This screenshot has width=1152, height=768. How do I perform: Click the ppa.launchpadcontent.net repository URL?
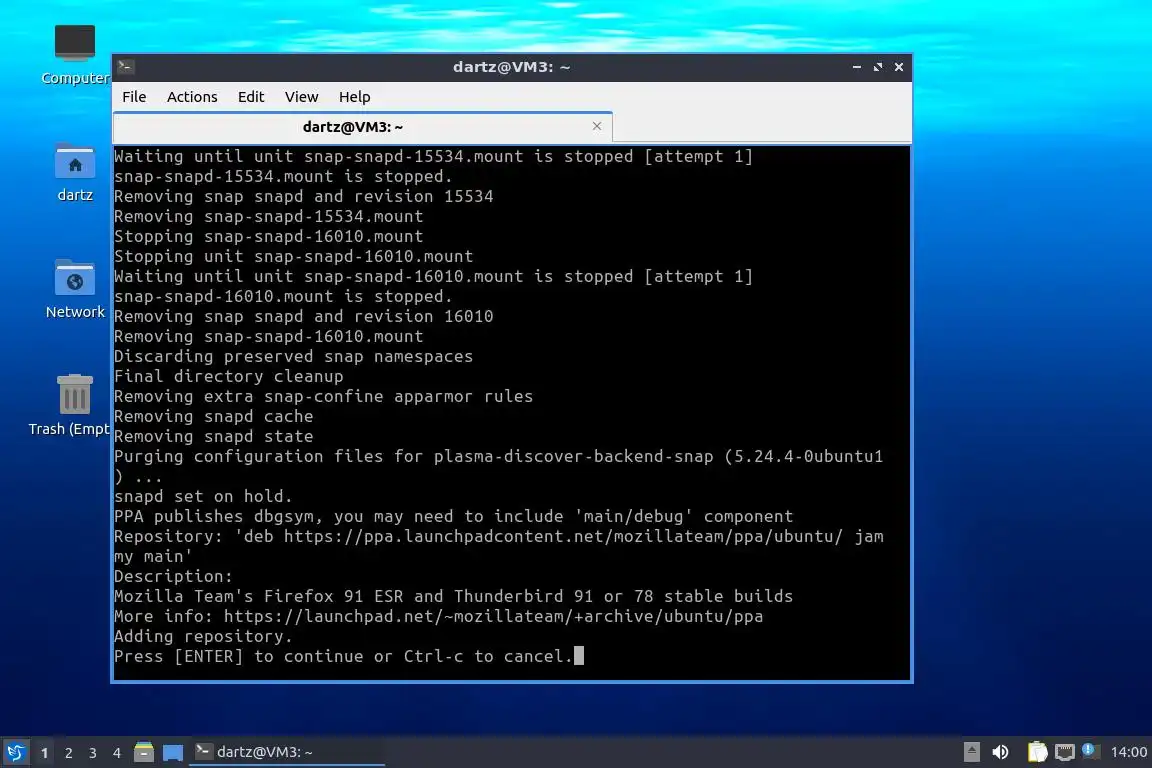563,536
